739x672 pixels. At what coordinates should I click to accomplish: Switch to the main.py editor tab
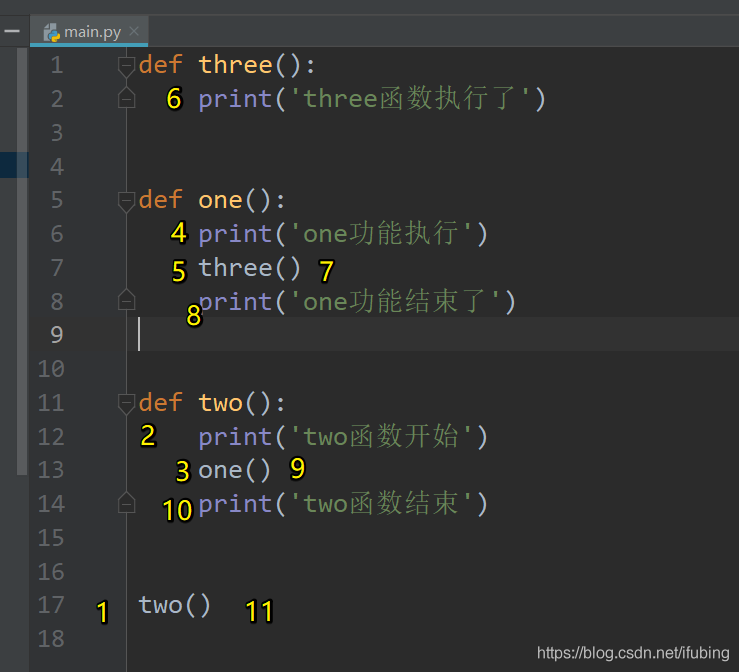click(x=89, y=32)
